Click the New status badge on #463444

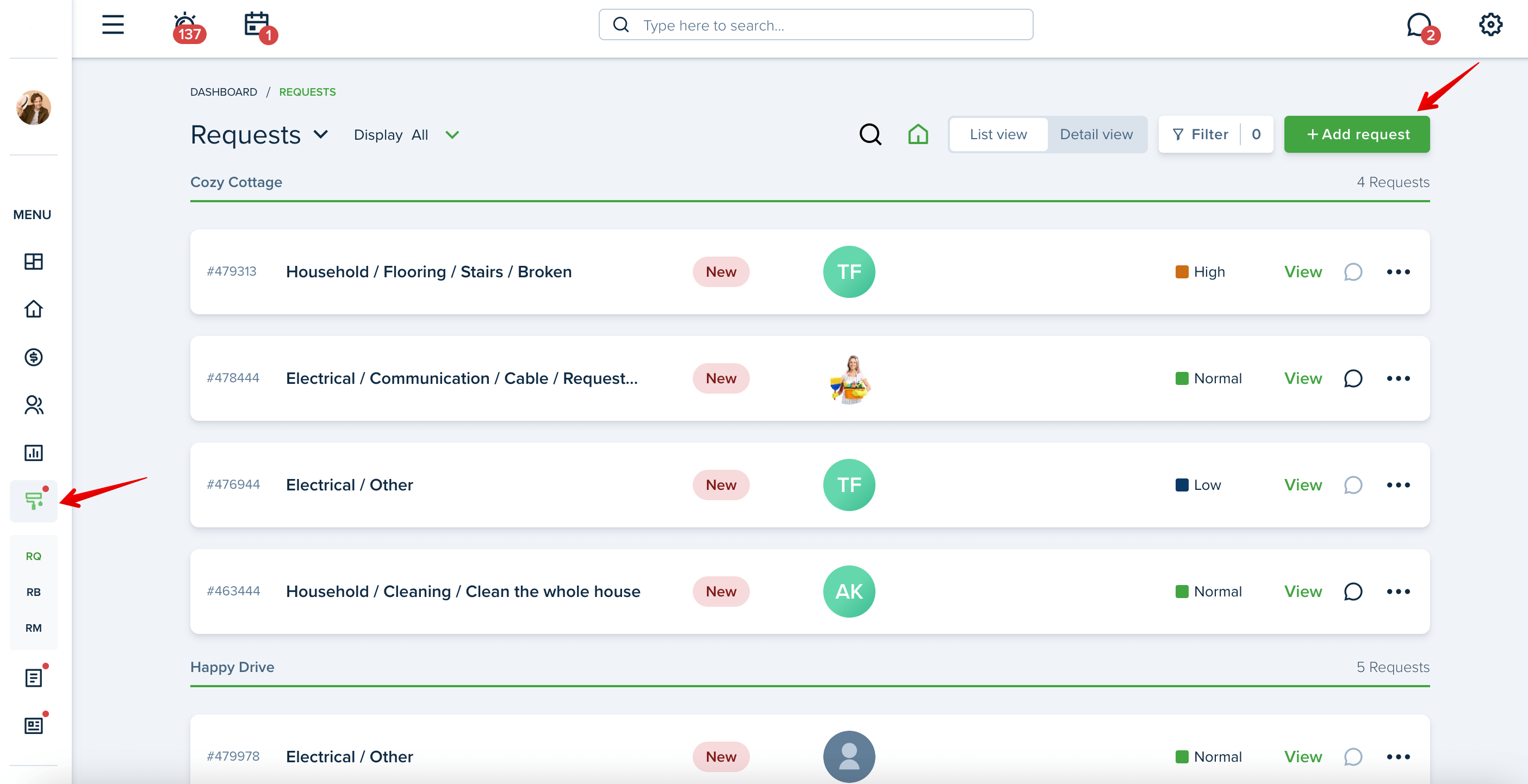(x=720, y=591)
